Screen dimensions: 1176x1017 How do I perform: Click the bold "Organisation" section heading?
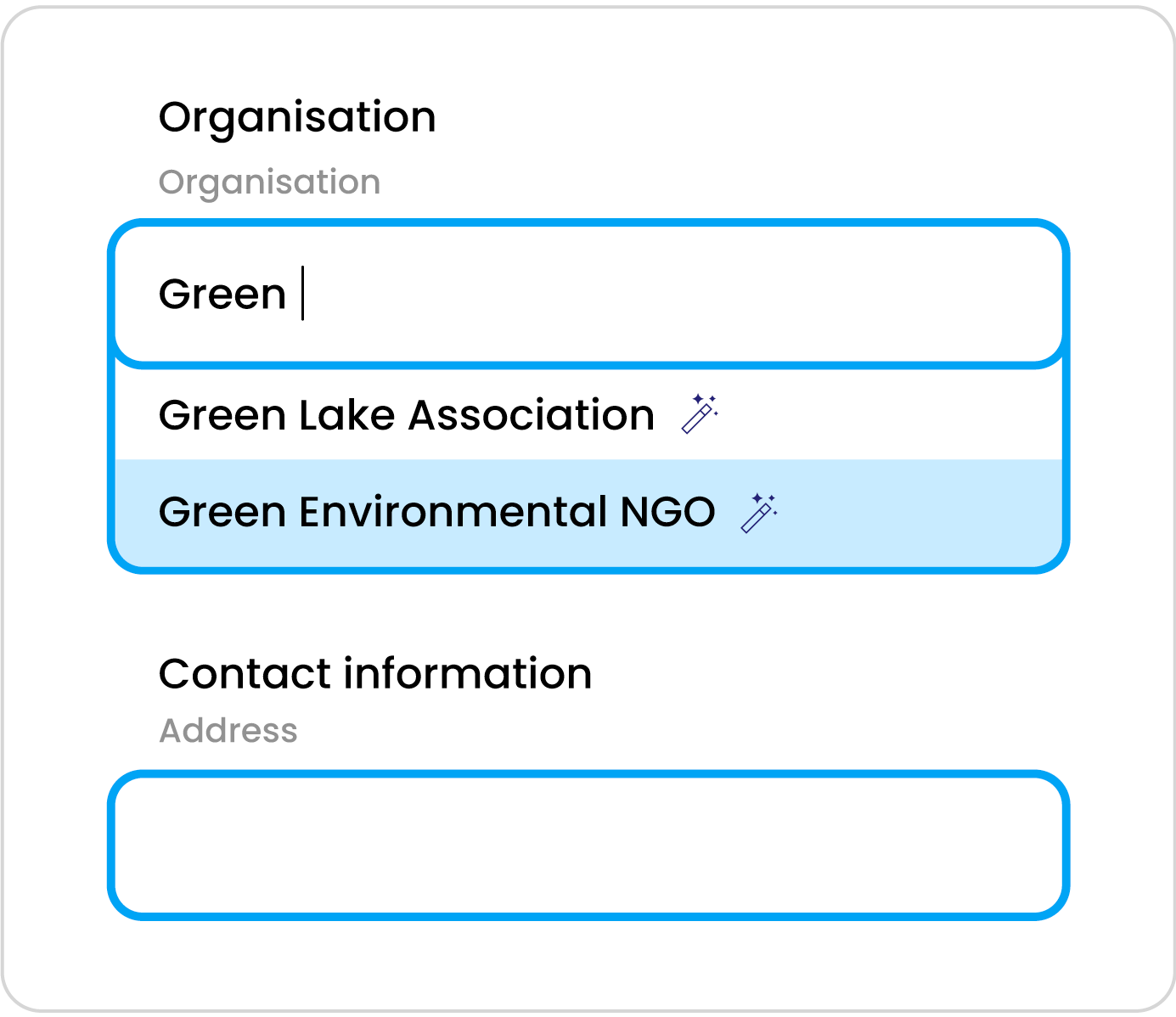coord(297,117)
